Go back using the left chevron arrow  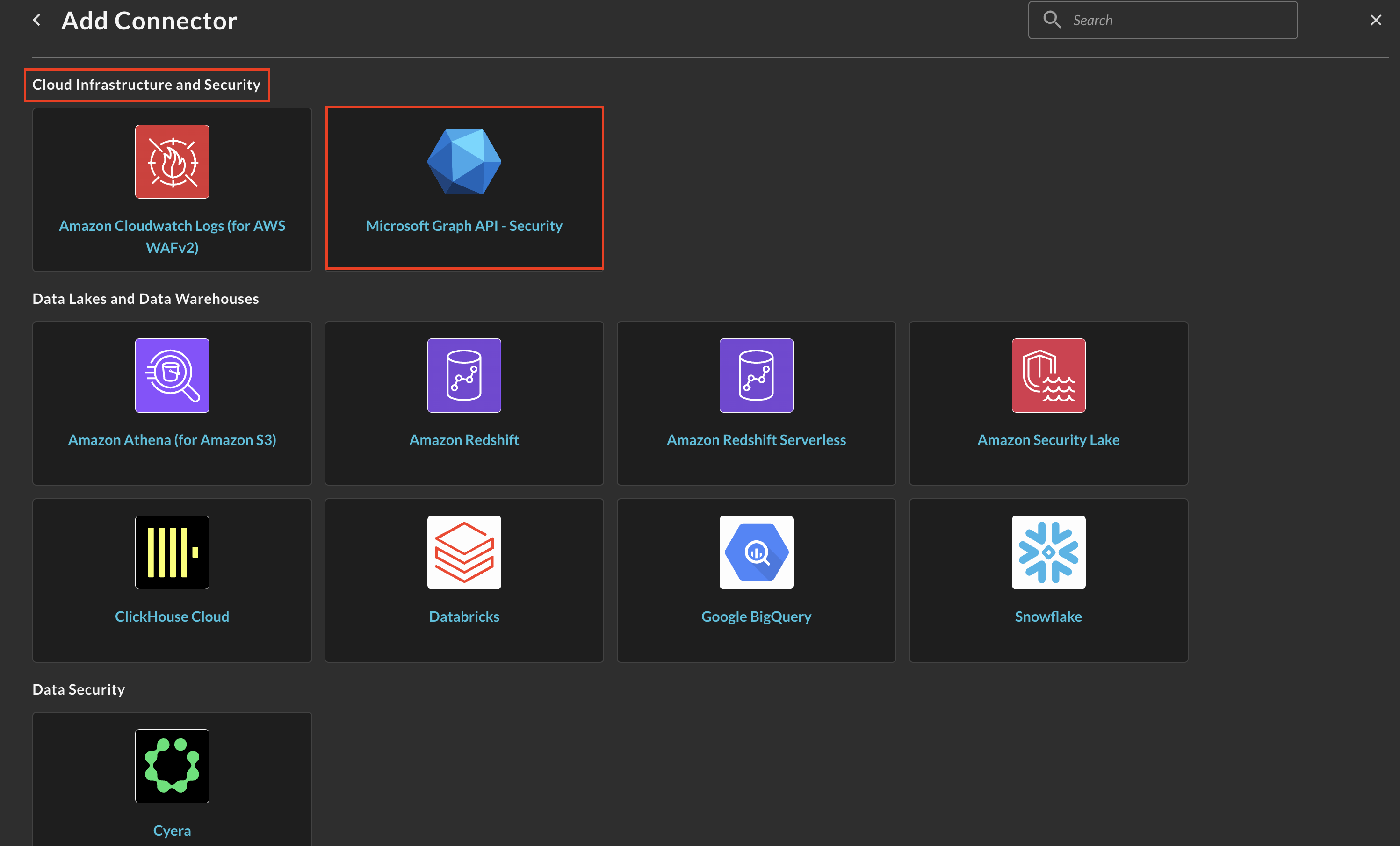pos(37,21)
